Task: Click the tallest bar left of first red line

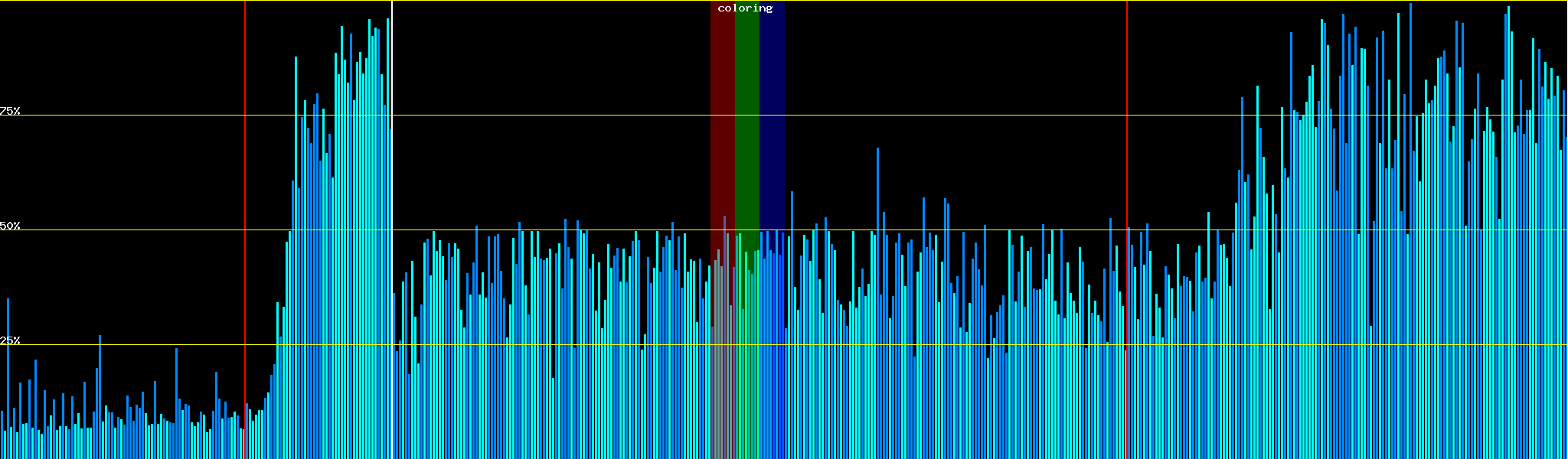Action: (x=8, y=382)
